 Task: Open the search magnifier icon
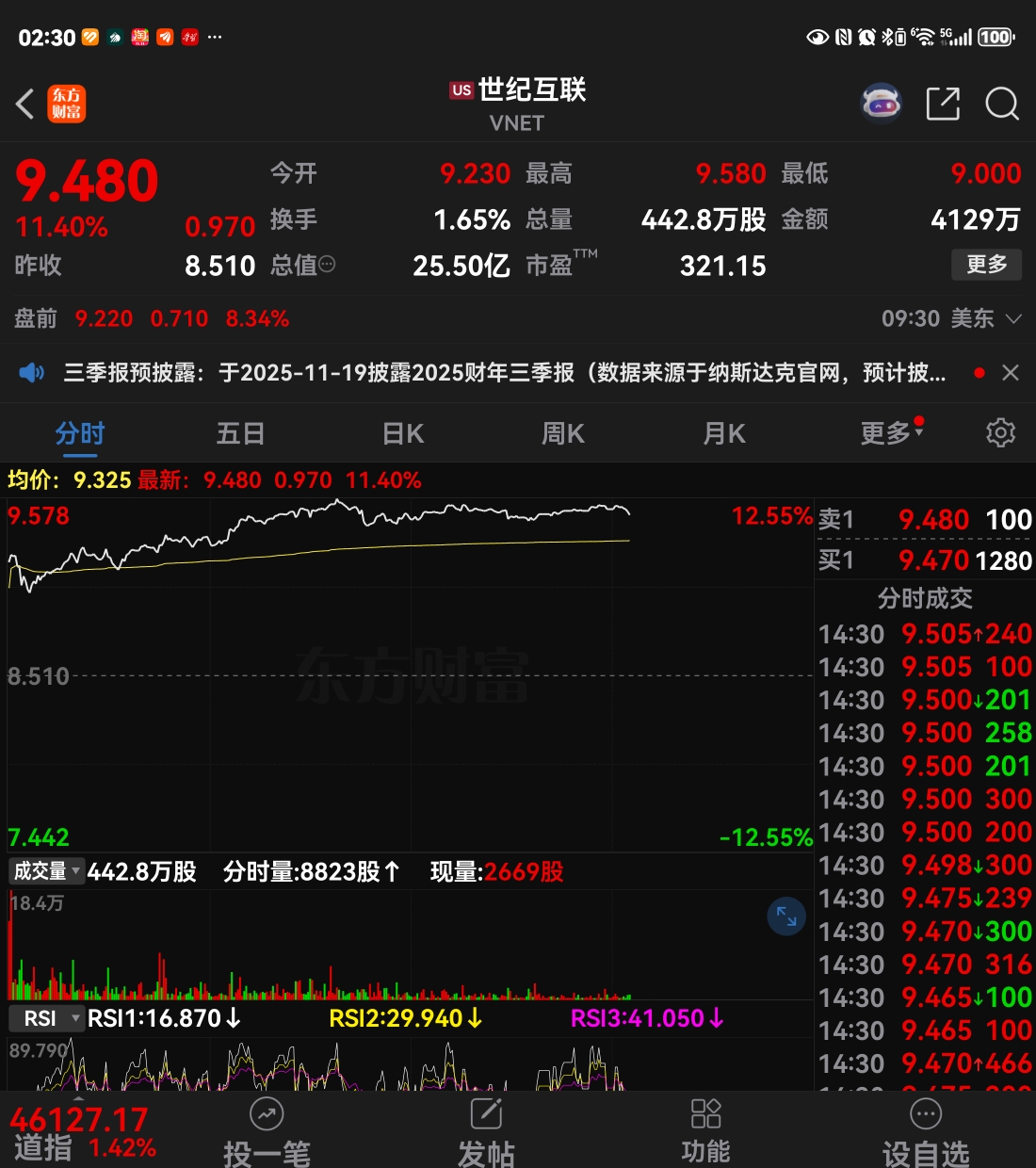click(1002, 104)
